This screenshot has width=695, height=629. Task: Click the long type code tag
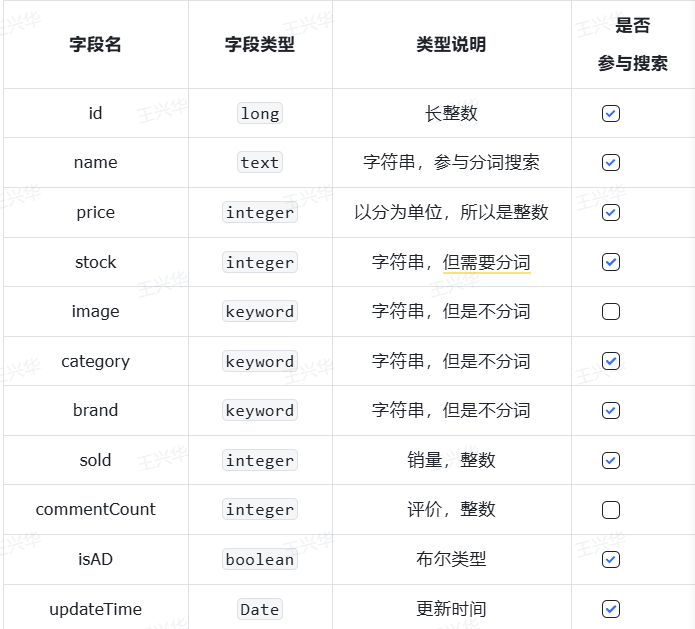click(x=260, y=114)
